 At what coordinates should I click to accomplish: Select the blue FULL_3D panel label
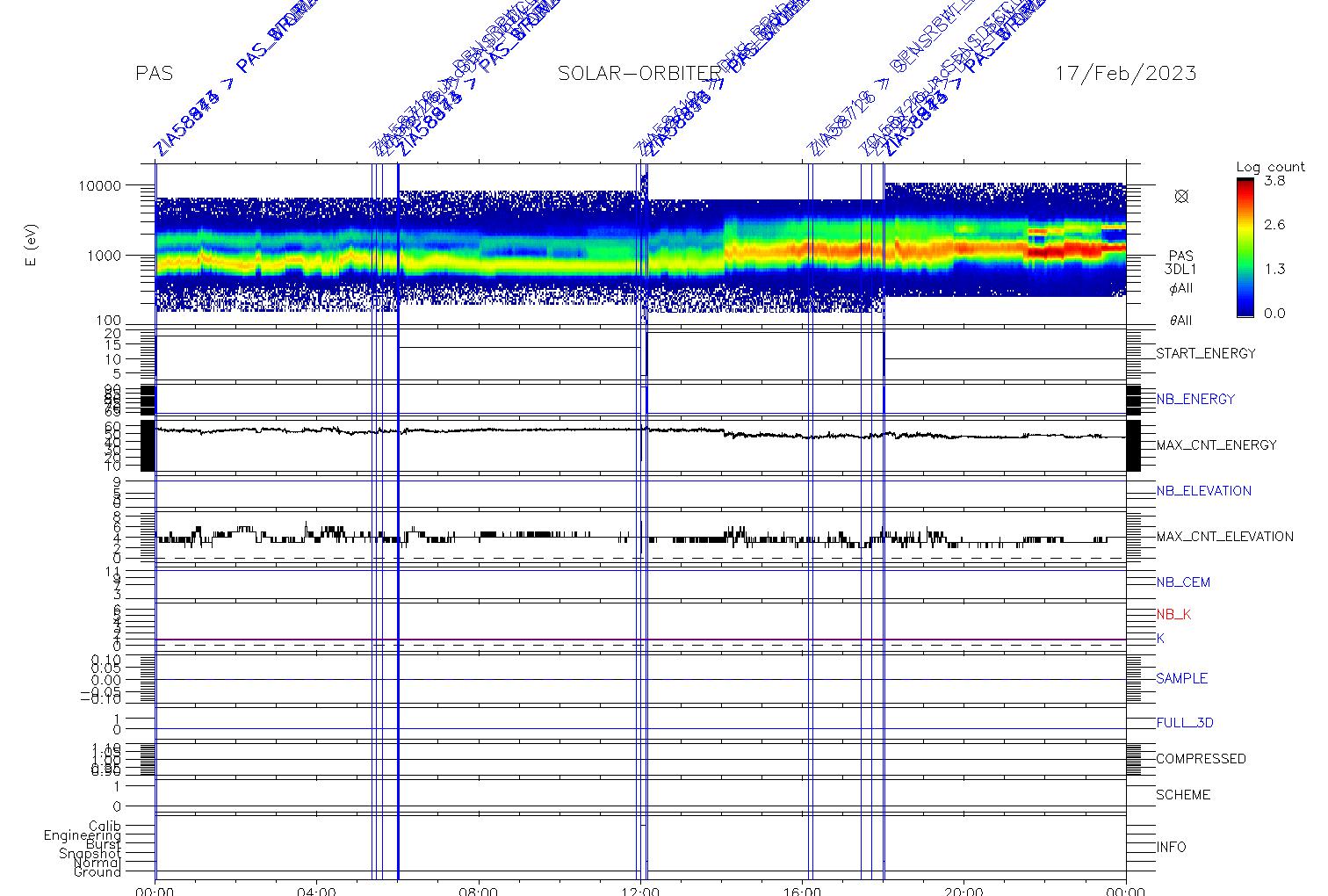click(1185, 722)
